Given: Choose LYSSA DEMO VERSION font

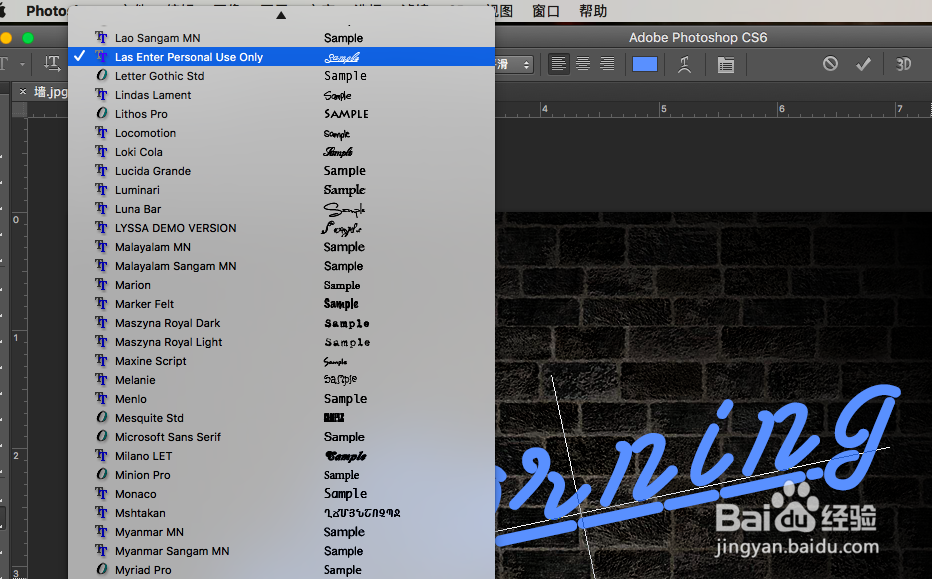Looking at the screenshot, I should tap(282, 228).
